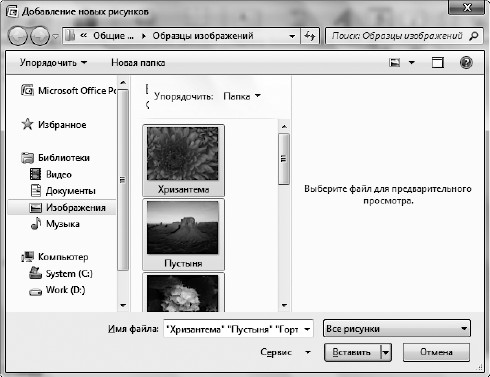Click the Back navigation arrow
The height and width of the screenshot is (377, 490).
click(x=18, y=36)
